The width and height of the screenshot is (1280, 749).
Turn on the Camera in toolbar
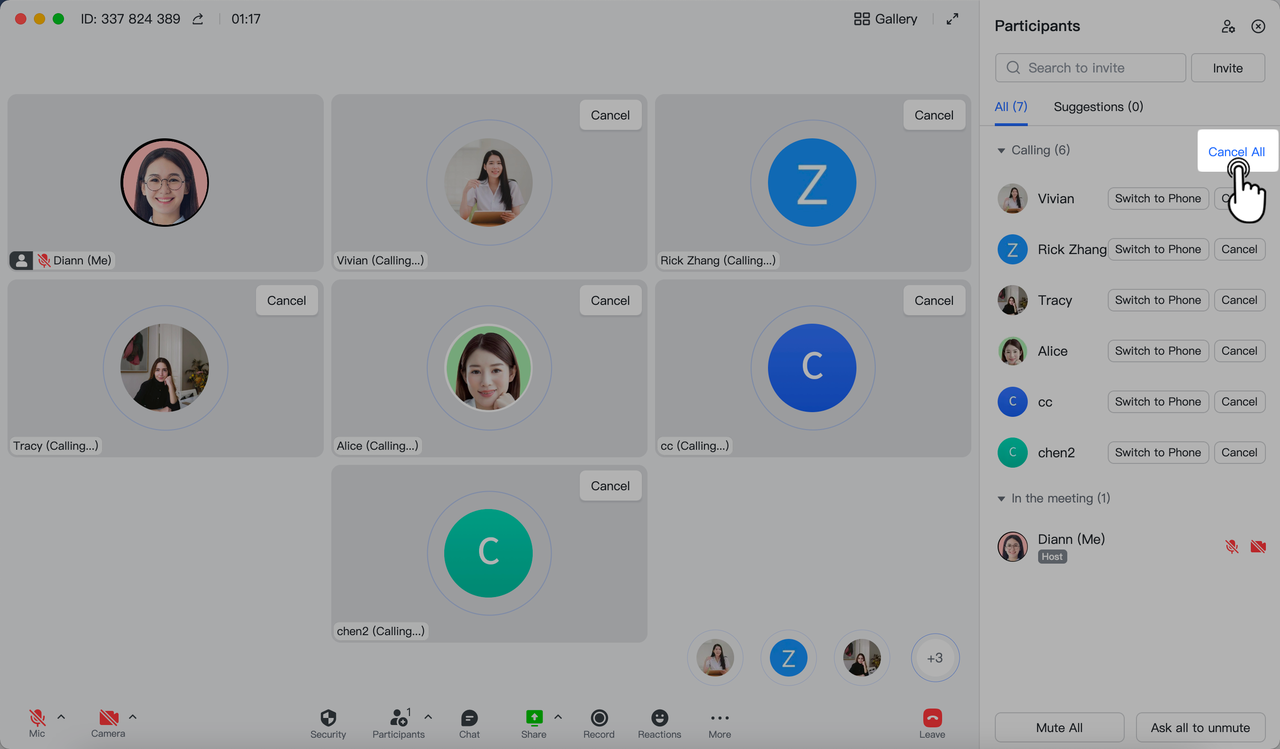(x=108, y=718)
